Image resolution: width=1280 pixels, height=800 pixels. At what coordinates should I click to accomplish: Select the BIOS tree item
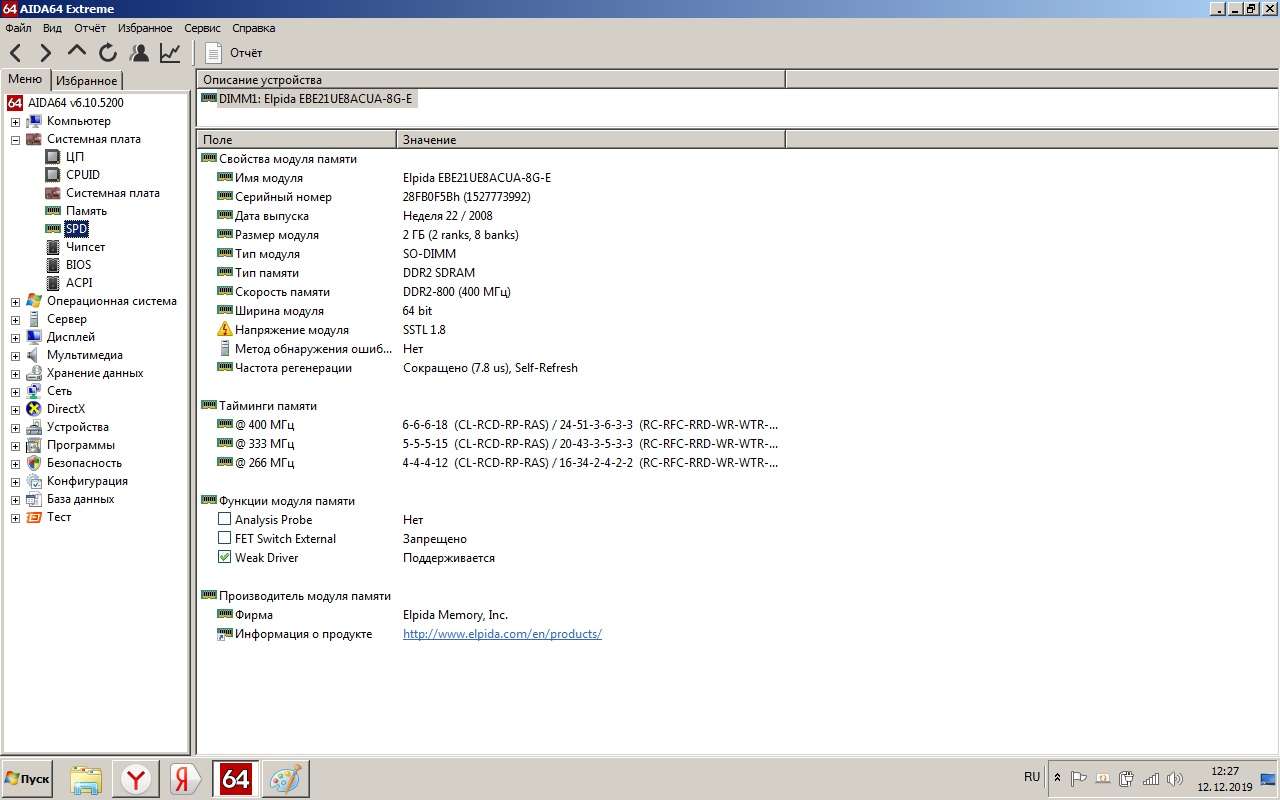[x=78, y=265]
